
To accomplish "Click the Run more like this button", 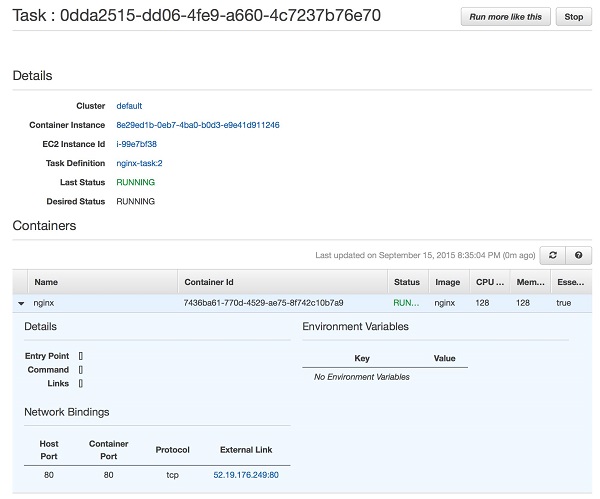I will coord(505,17).
